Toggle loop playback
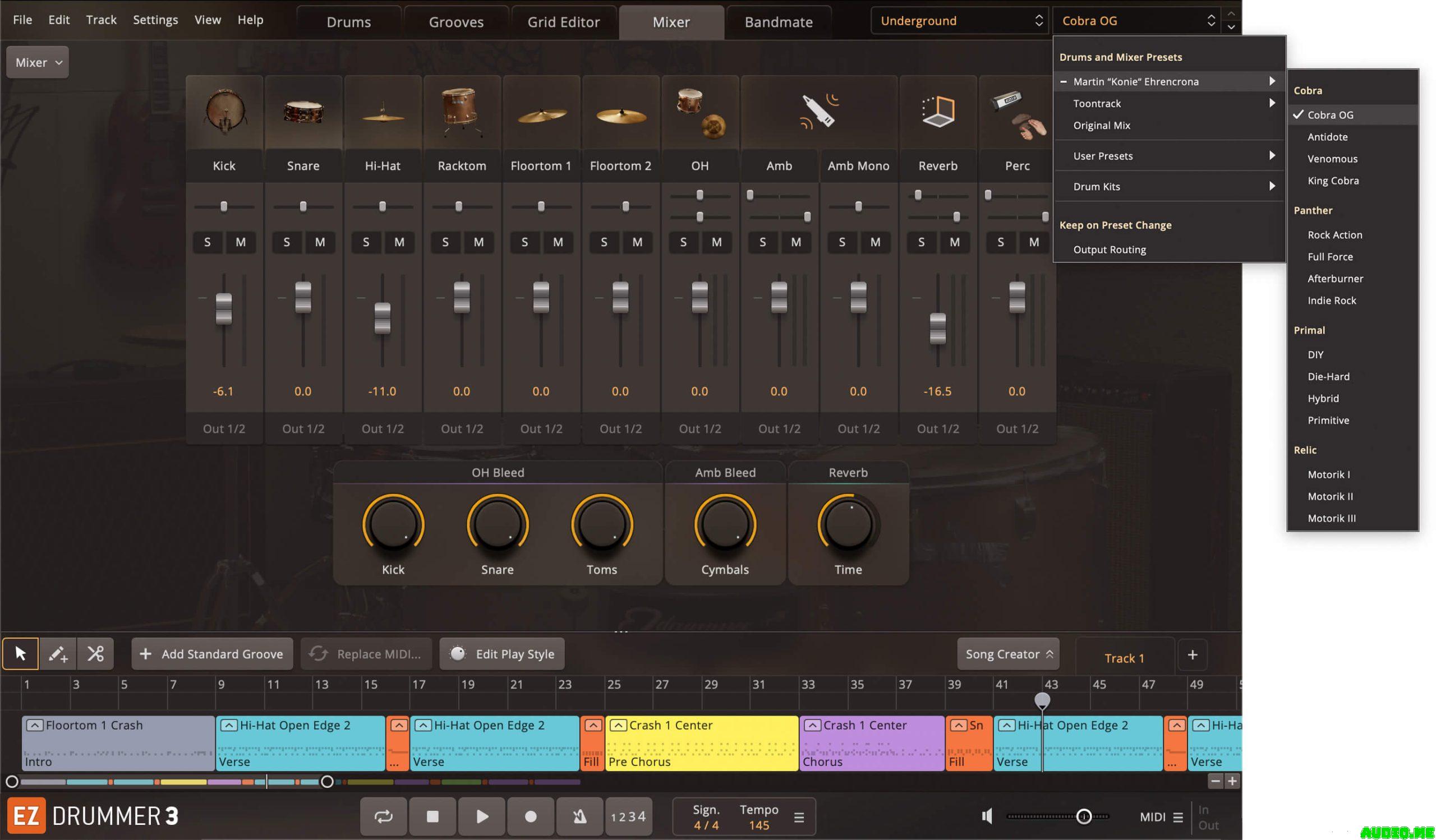1436x840 pixels. 384,816
